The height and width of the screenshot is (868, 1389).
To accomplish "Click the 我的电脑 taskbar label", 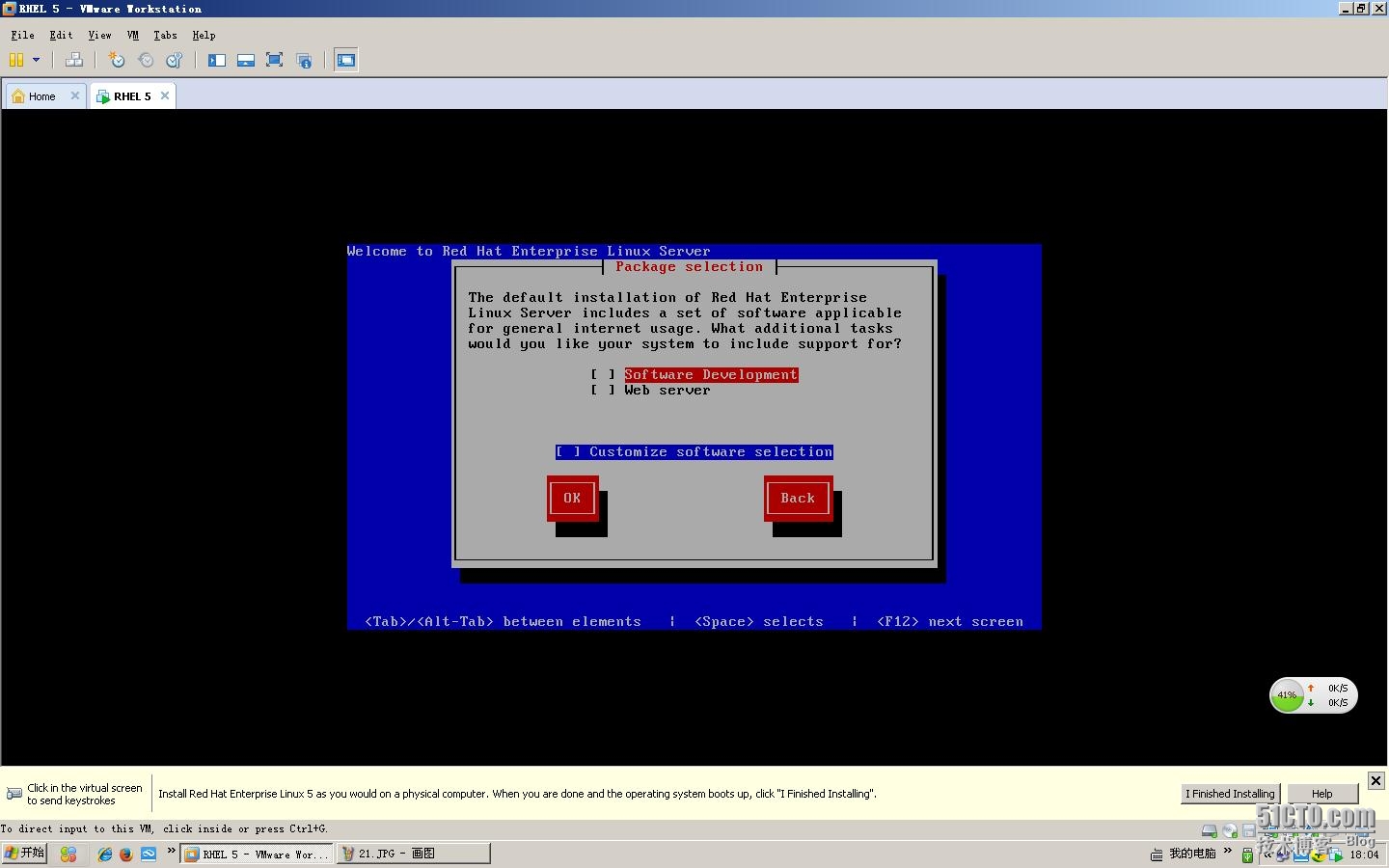I will tap(1192, 854).
